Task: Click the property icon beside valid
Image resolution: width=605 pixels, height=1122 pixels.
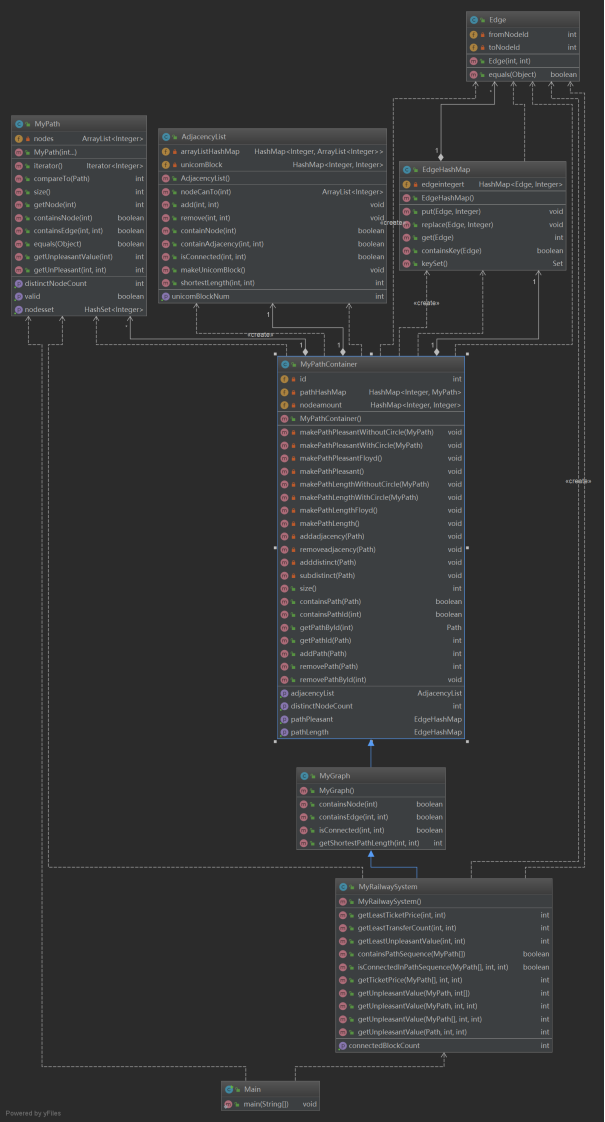Action: click(x=19, y=296)
